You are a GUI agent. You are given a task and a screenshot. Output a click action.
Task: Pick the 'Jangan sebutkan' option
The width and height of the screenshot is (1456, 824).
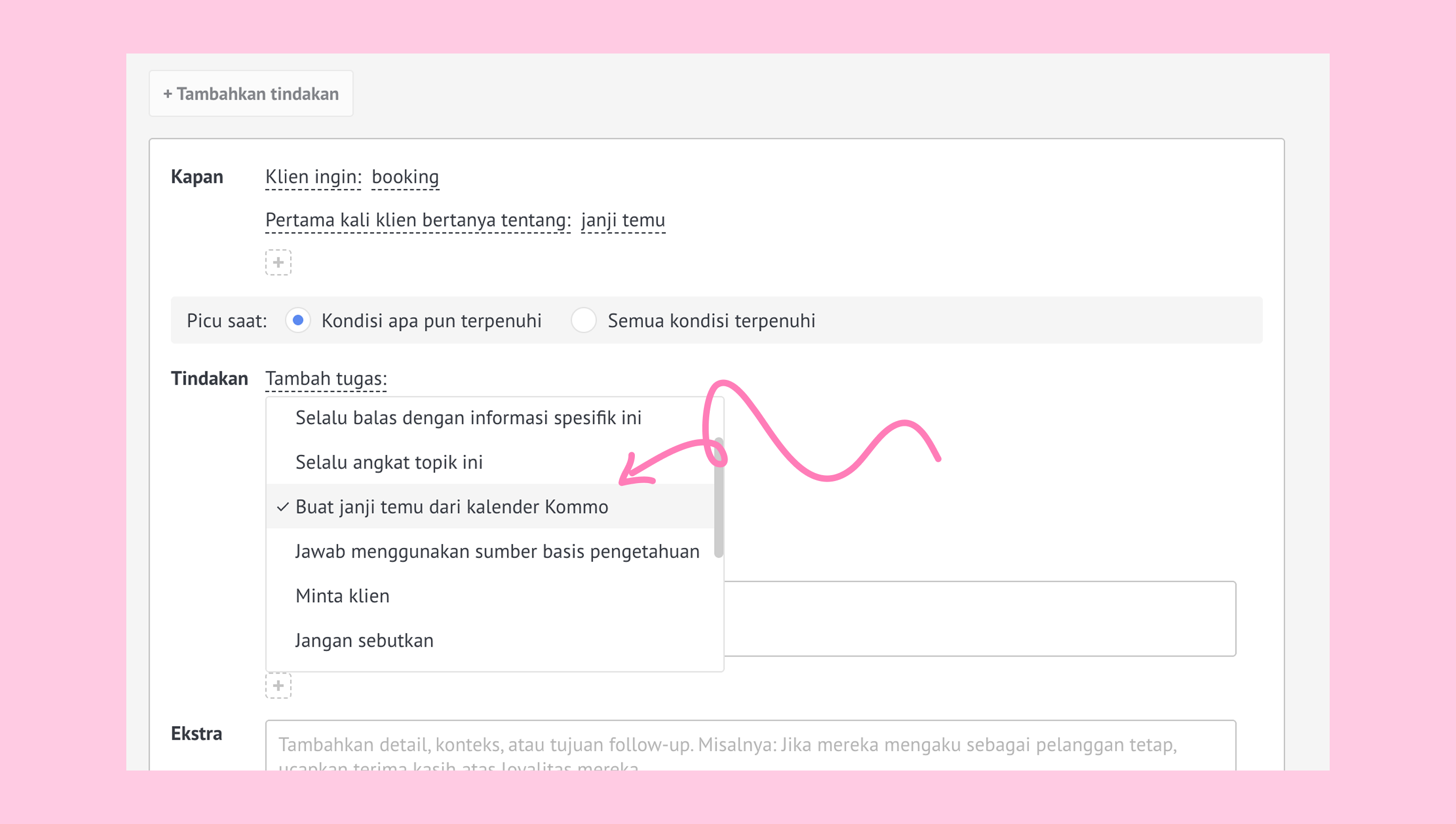pyautogui.click(x=364, y=640)
